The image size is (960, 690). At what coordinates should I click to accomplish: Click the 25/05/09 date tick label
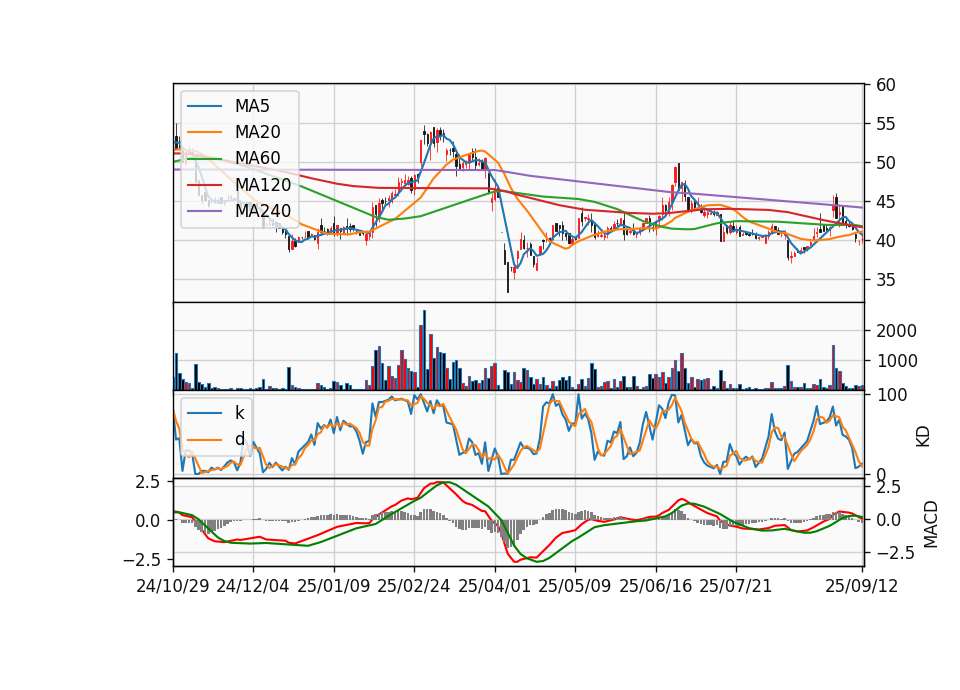pos(575,586)
